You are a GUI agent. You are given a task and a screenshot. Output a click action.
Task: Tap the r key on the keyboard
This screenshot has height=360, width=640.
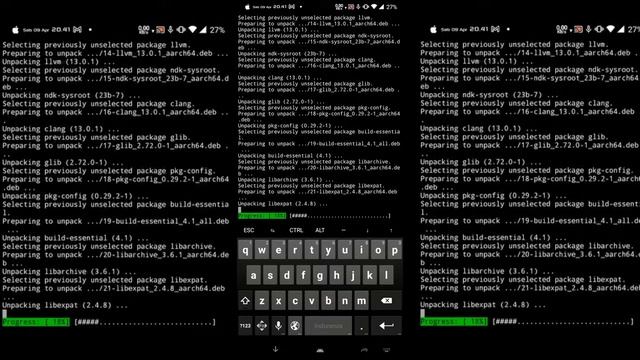click(x=295, y=249)
